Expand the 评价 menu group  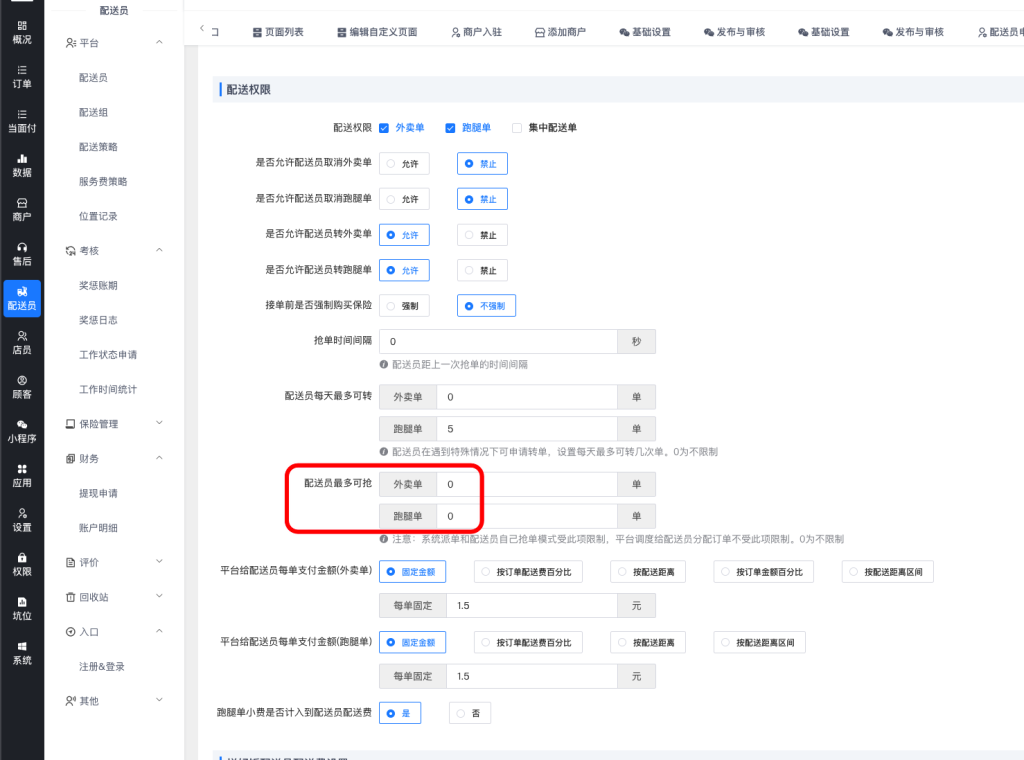[x=160, y=563]
